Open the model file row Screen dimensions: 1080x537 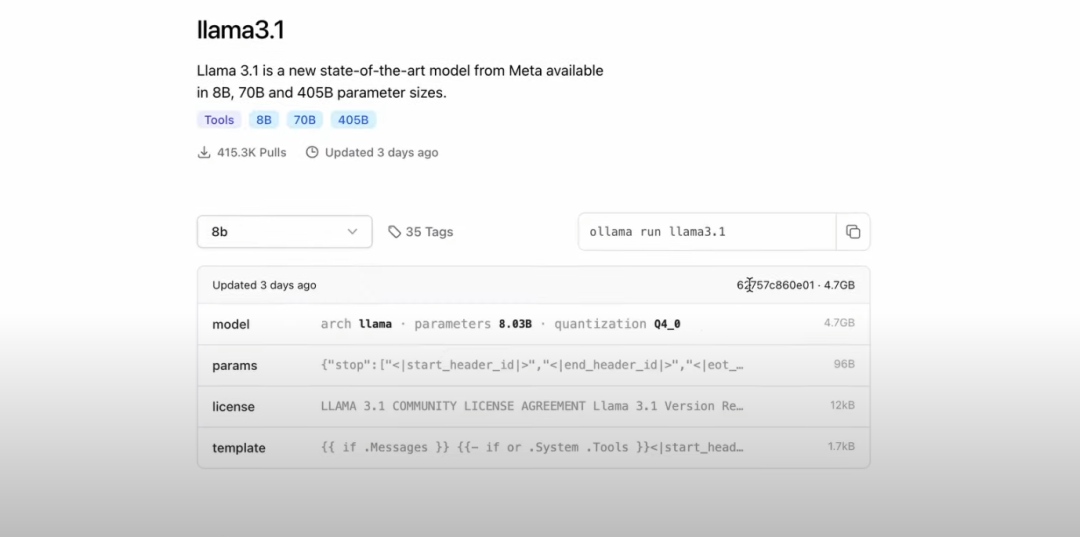tap(533, 324)
